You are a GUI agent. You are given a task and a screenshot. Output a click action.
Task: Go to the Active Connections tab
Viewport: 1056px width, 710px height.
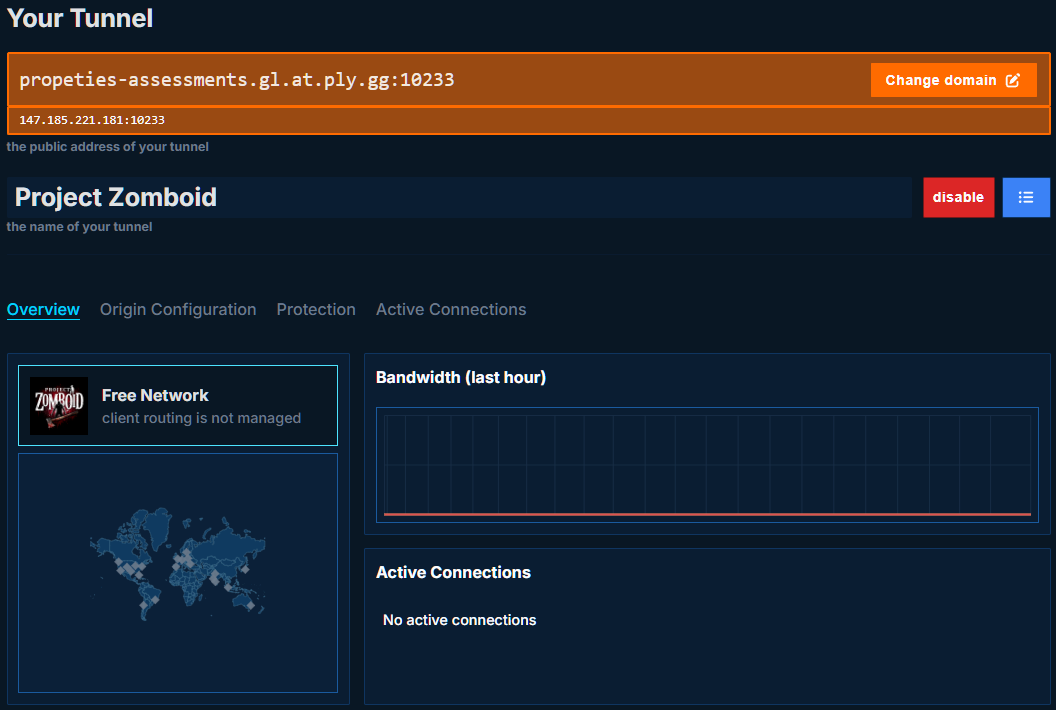[x=451, y=309]
